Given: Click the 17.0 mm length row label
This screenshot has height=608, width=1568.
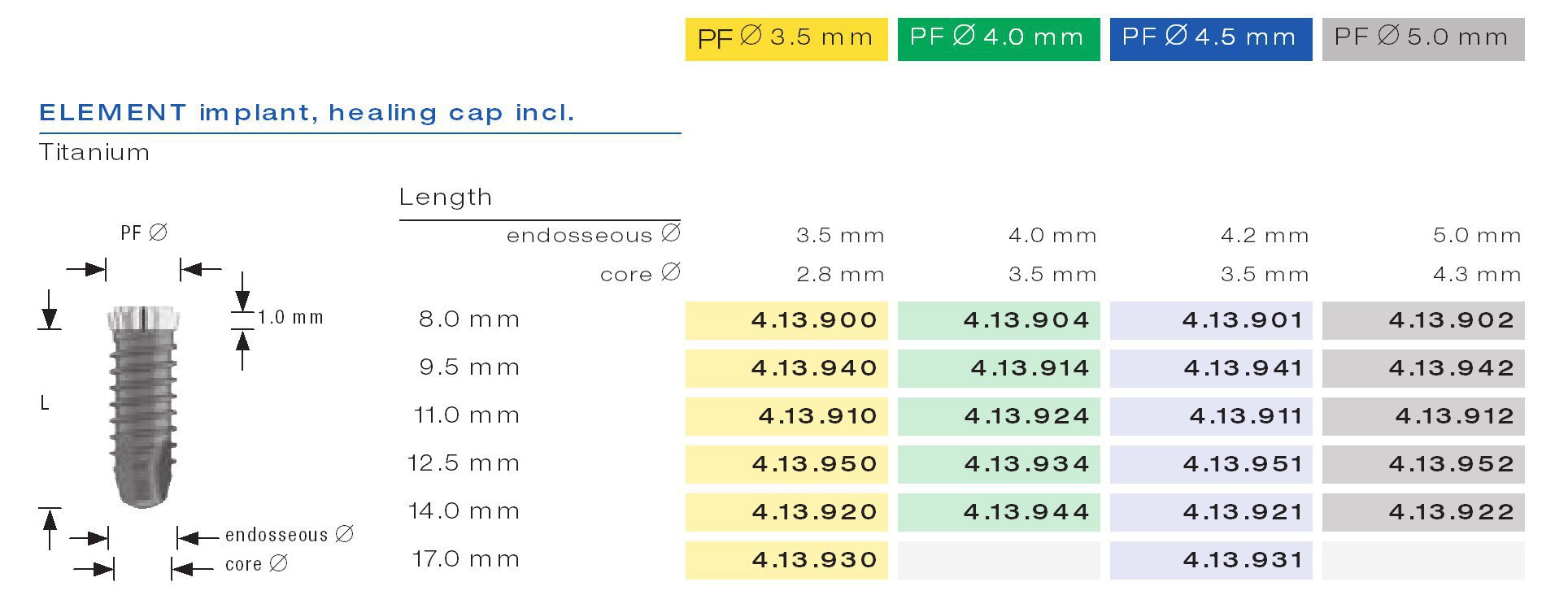Looking at the screenshot, I should point(465,559).
